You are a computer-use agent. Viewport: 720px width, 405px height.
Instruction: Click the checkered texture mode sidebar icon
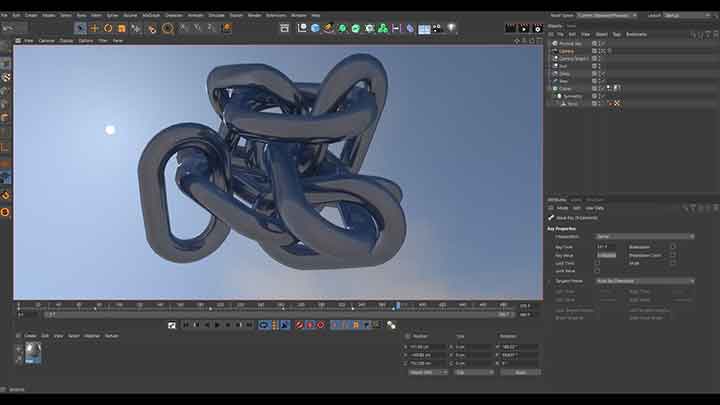point(6,77)
